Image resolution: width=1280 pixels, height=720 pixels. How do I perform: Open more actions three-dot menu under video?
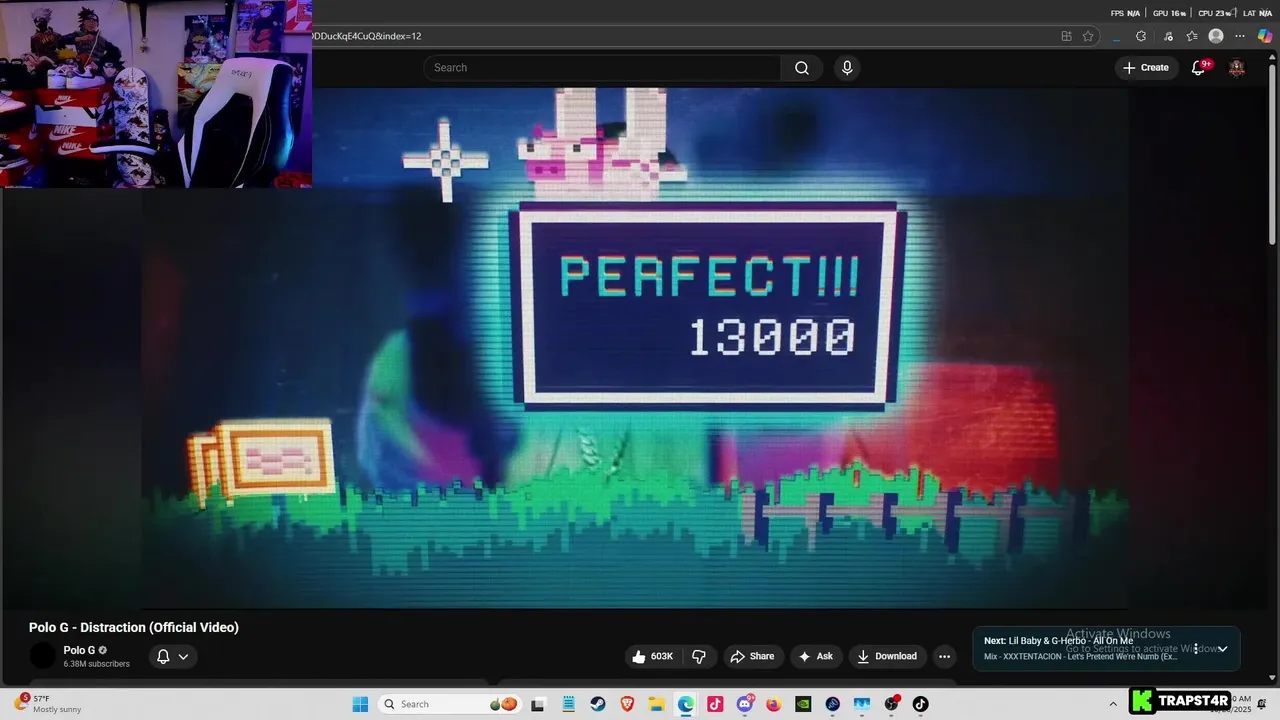pos(944,656)
